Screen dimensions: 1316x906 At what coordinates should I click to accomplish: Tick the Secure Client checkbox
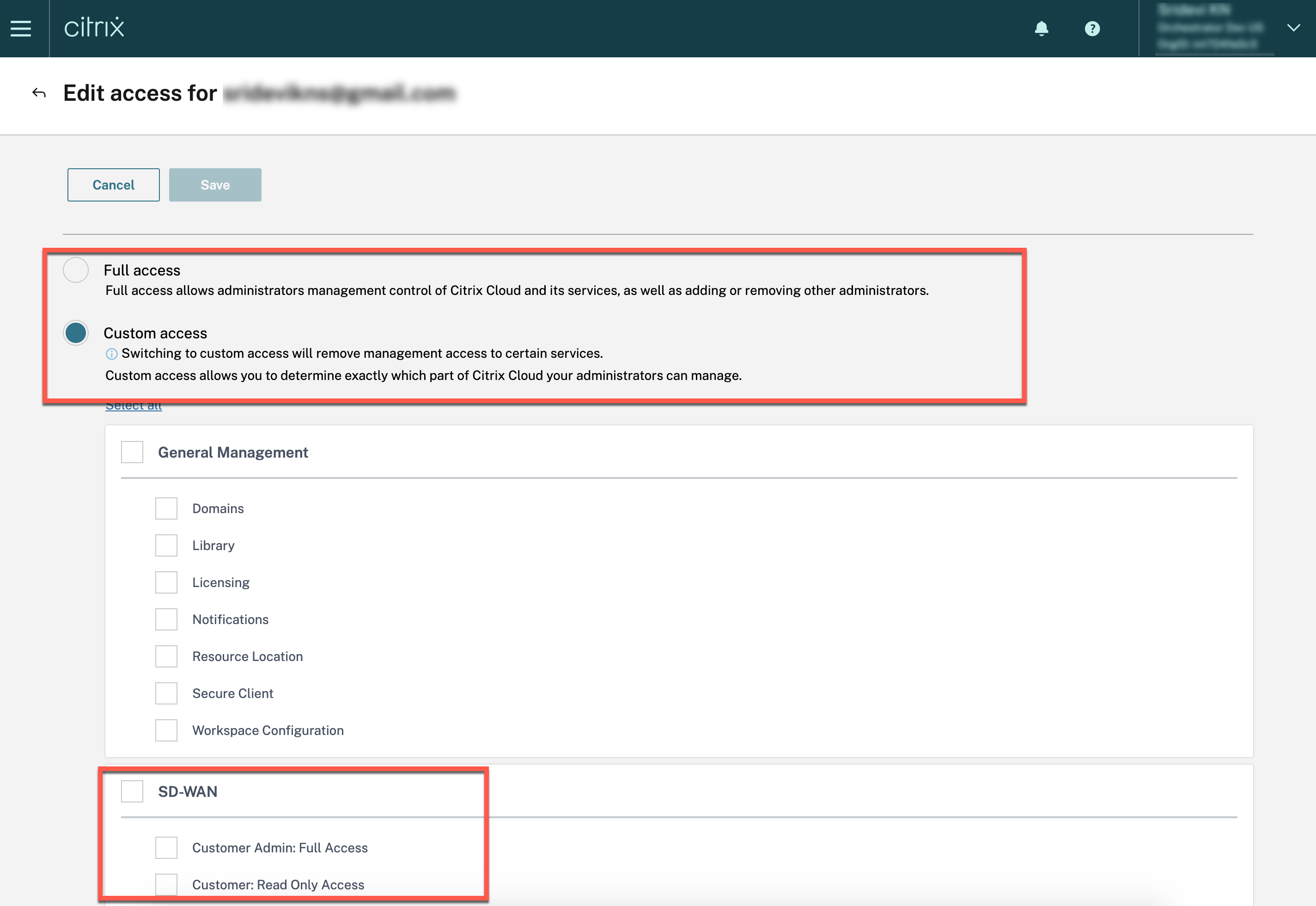coord(166,693)
